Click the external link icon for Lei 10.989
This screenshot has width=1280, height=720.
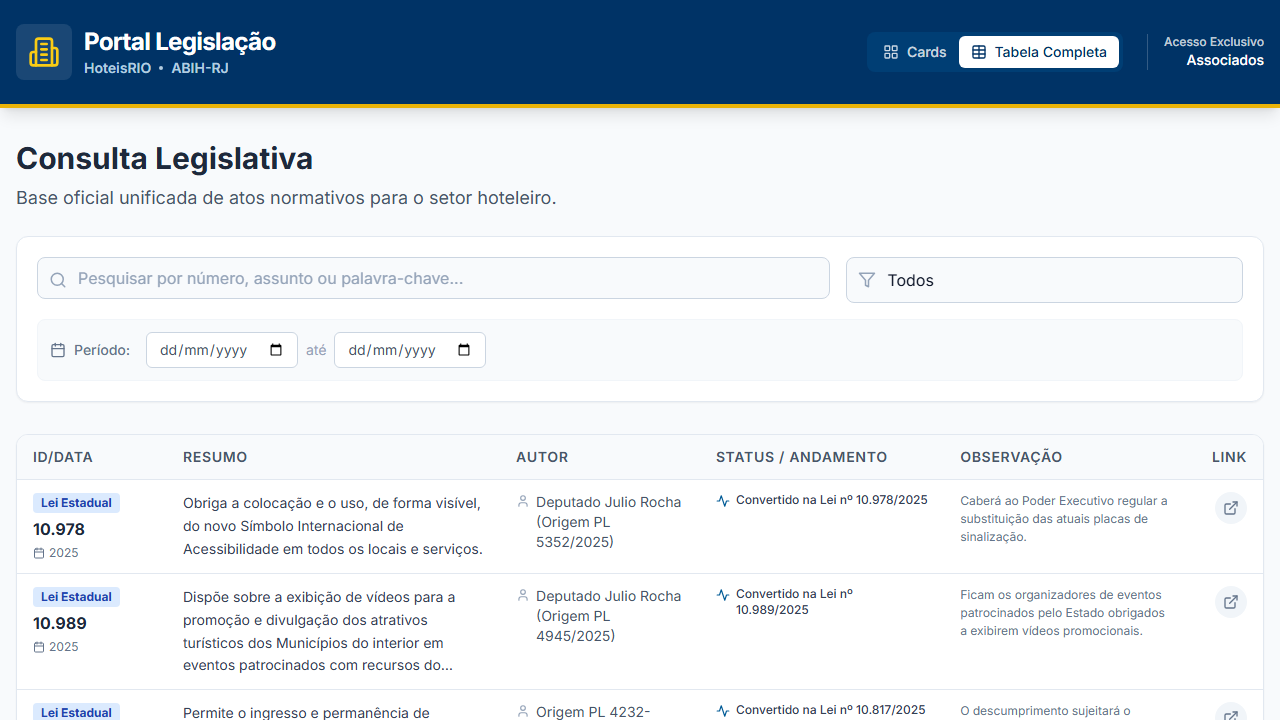point(1231,602)
